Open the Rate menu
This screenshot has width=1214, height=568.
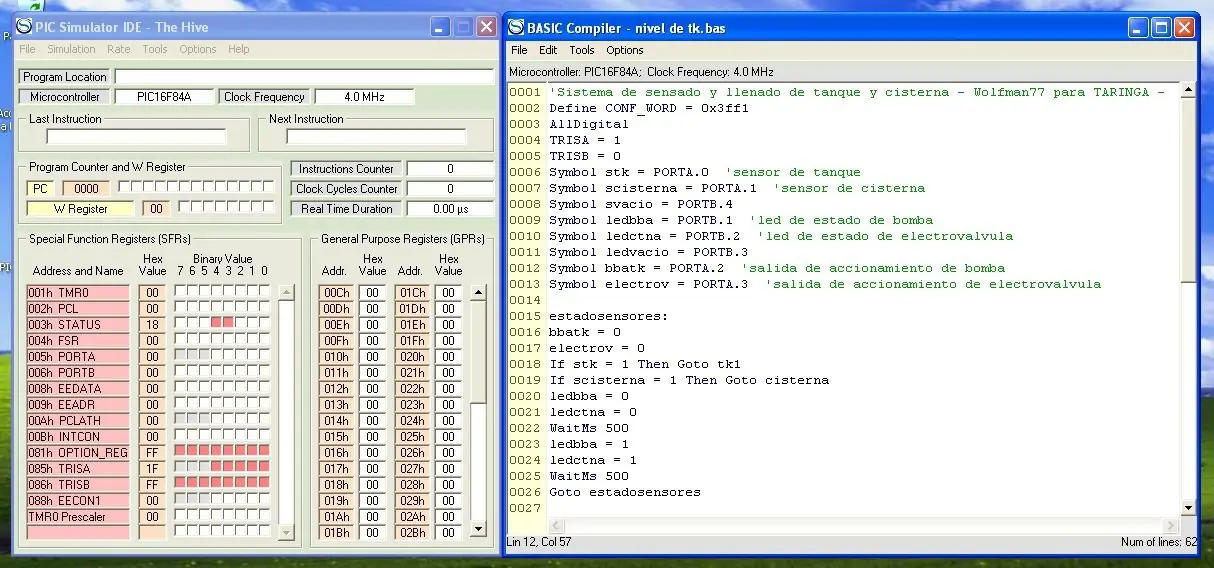coord(119,49)
